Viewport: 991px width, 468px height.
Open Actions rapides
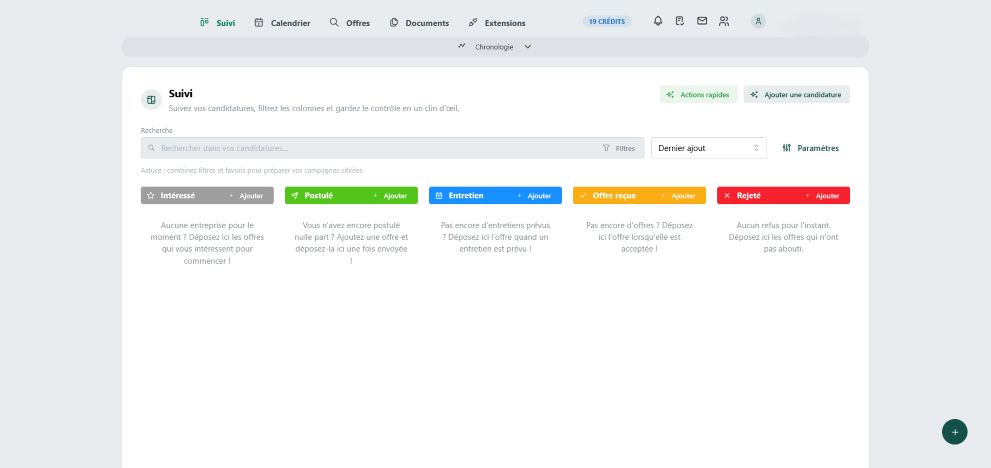(698, 94)
